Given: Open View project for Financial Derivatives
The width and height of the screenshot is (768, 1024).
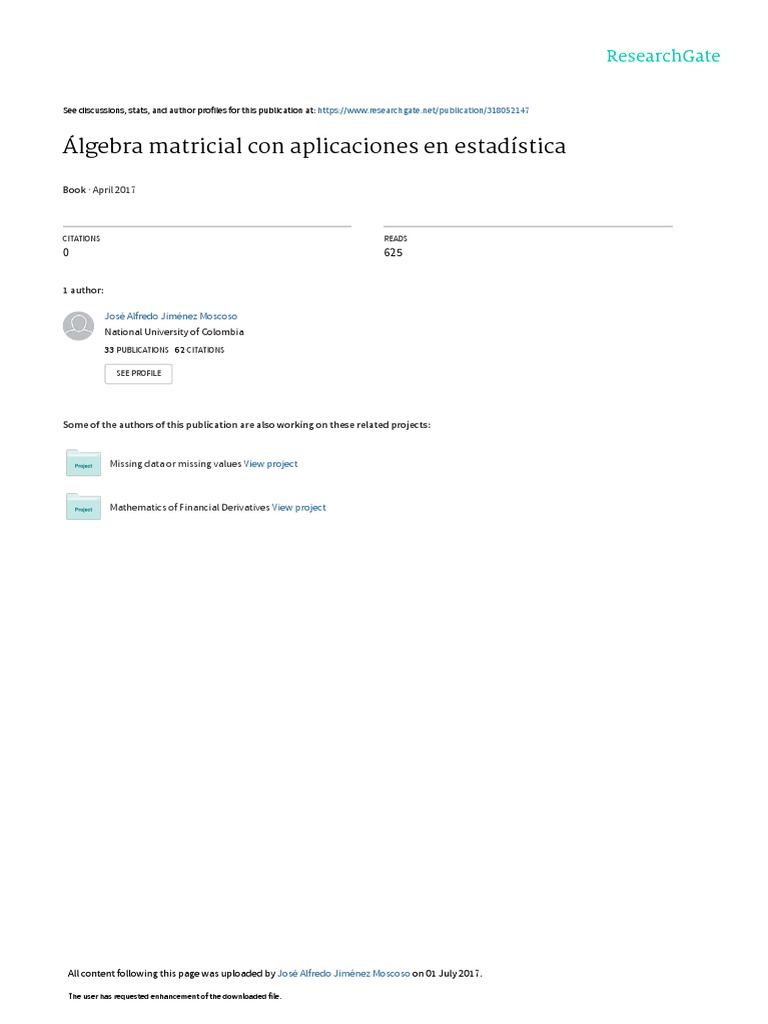Looking at the screenshot, I should pos(299,508).
